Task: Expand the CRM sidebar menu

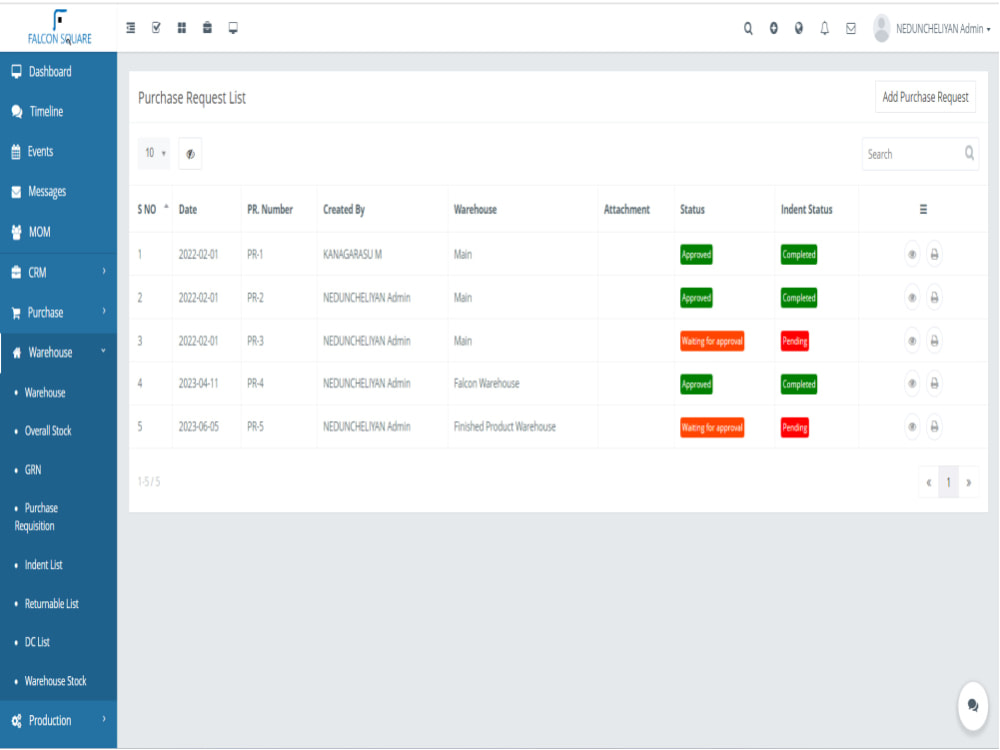Action: point(59,272)
